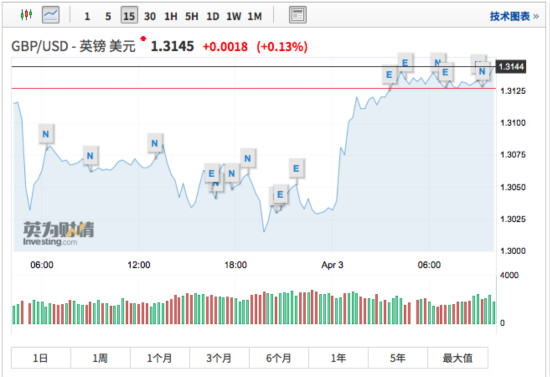Click the N marker near 12:00 peak

(155, 143)
